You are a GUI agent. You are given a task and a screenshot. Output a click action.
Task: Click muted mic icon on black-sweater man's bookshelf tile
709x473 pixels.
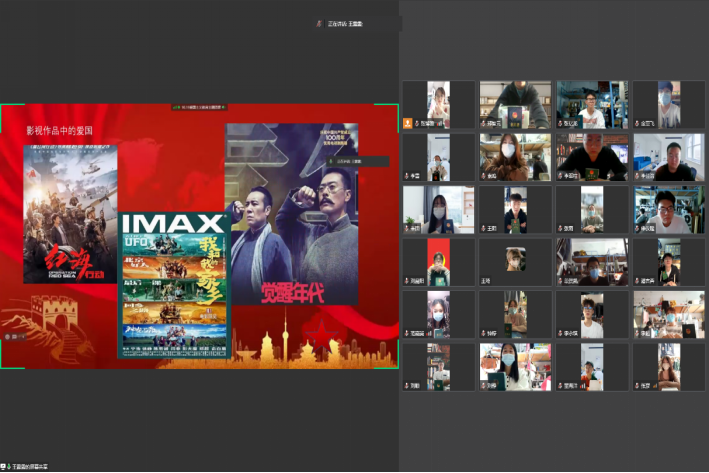pos(560,176)
